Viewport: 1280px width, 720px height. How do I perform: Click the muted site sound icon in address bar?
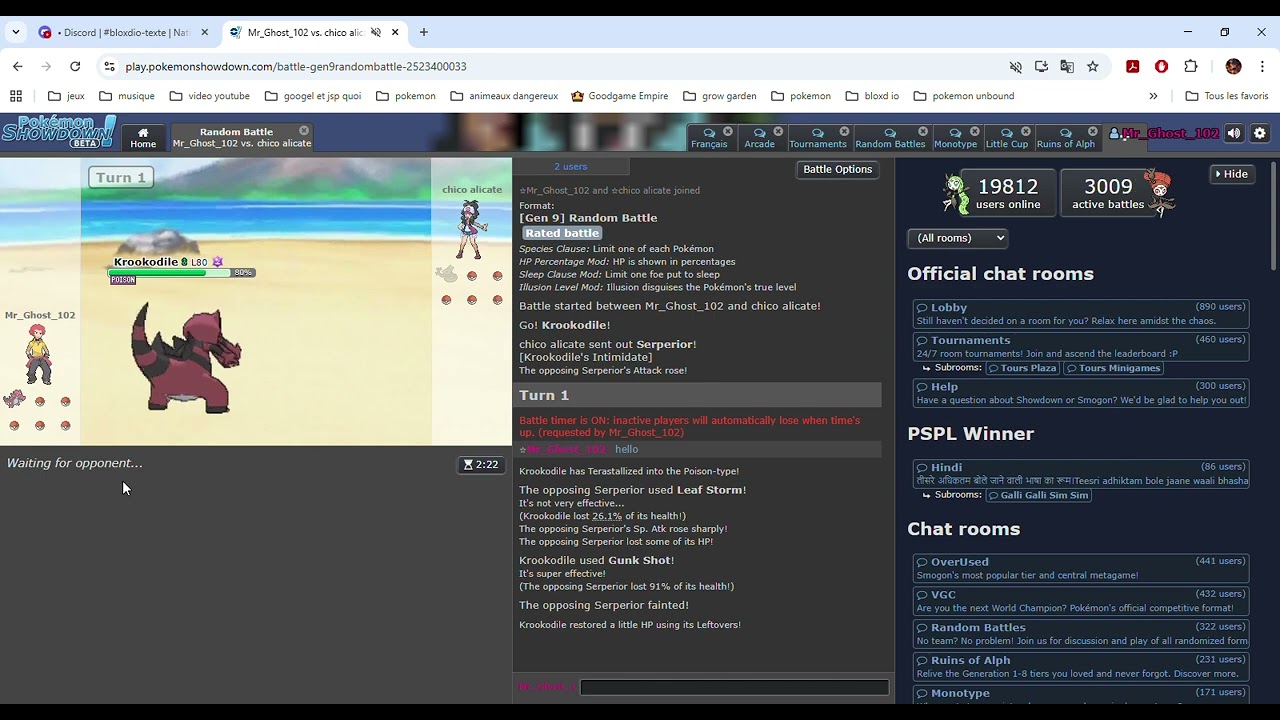(1015, 66)
